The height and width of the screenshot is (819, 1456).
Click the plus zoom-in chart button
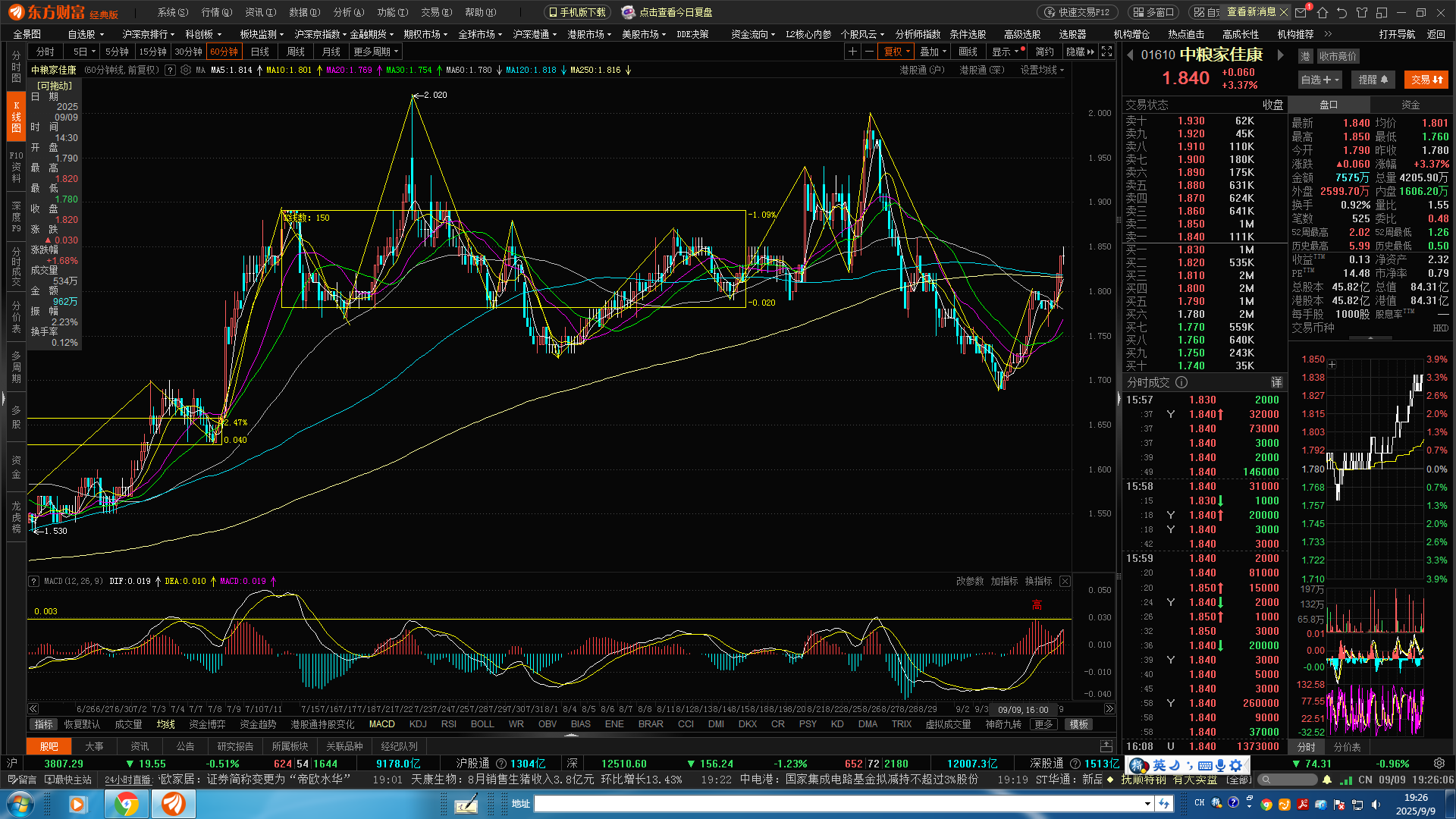(x=852, y=52)
